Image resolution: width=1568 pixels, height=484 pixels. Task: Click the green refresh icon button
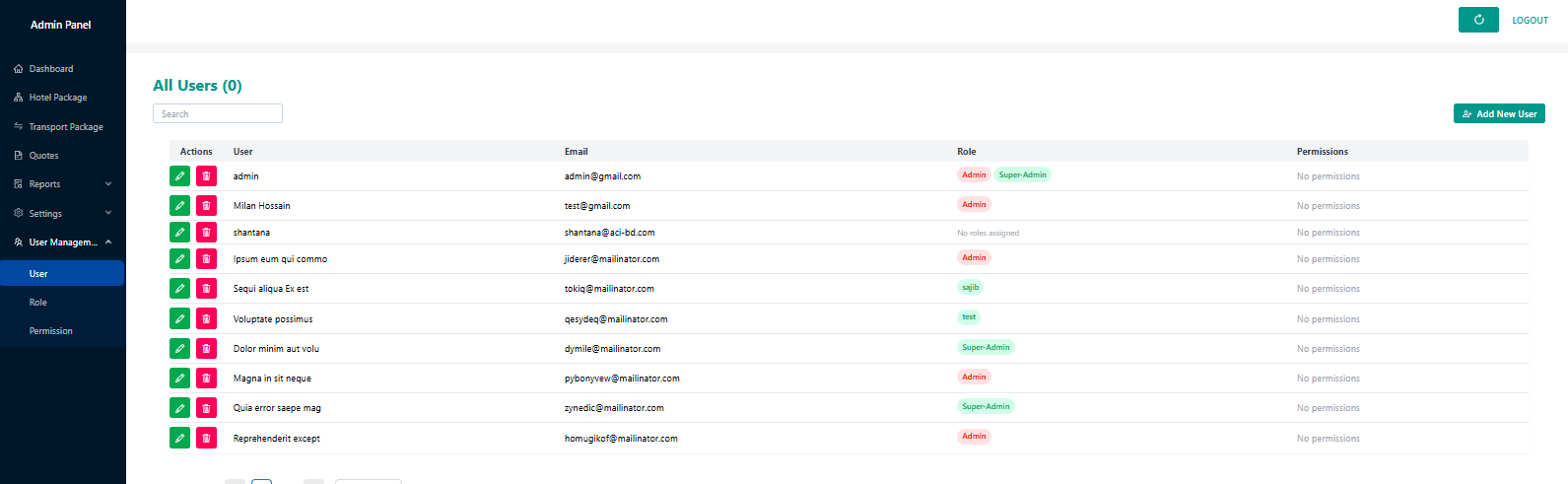pos(1477,20)
